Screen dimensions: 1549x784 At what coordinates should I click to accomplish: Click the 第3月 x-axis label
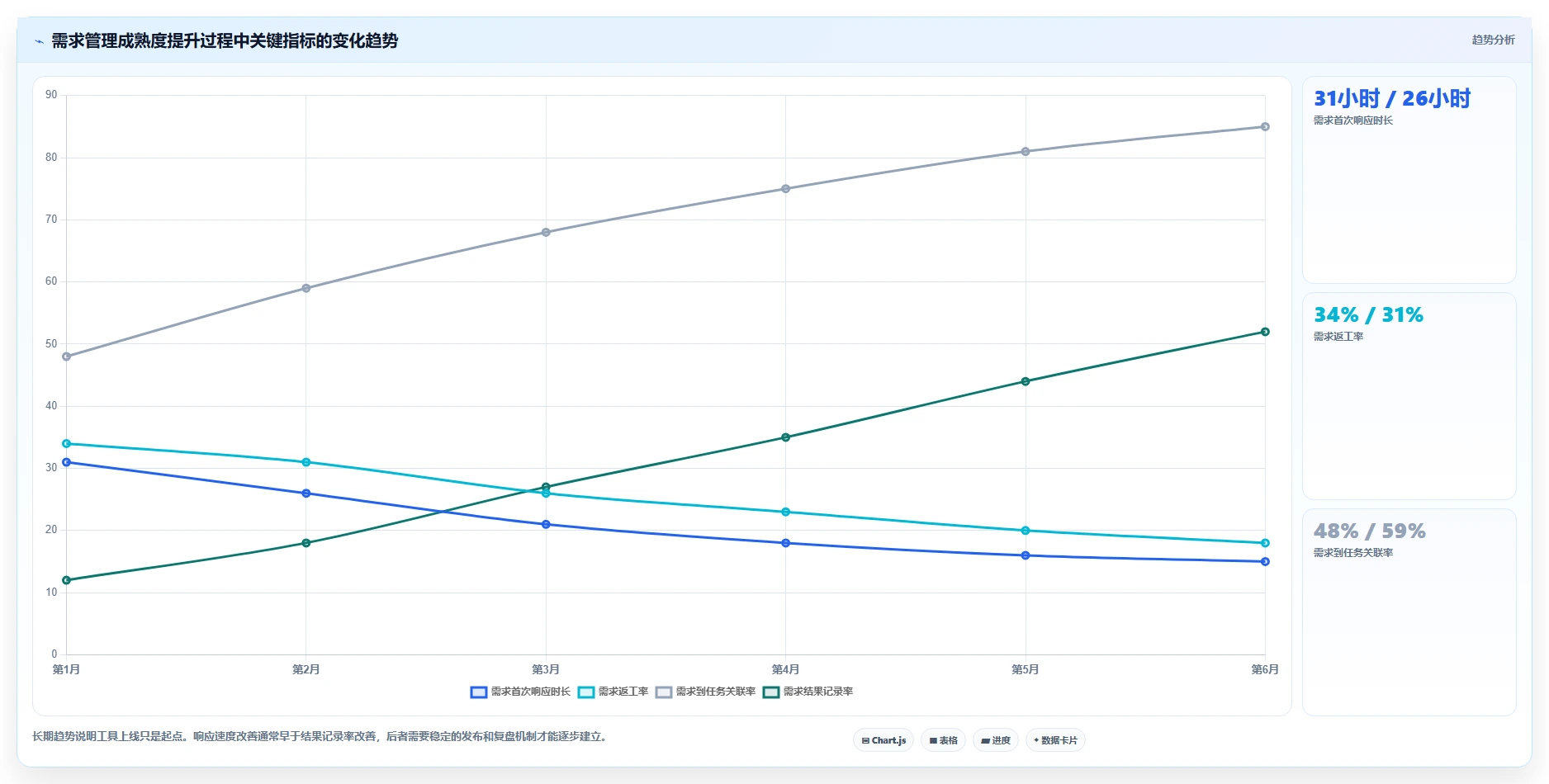(546, 669)
